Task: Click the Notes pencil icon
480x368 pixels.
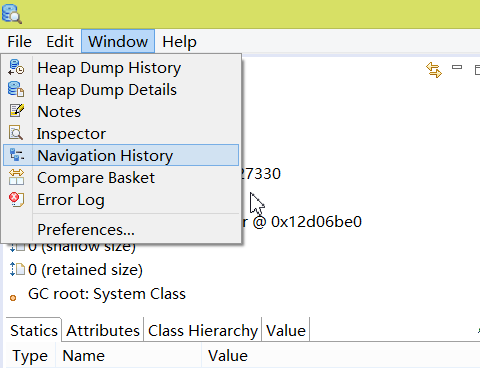Action: [16, 111]
